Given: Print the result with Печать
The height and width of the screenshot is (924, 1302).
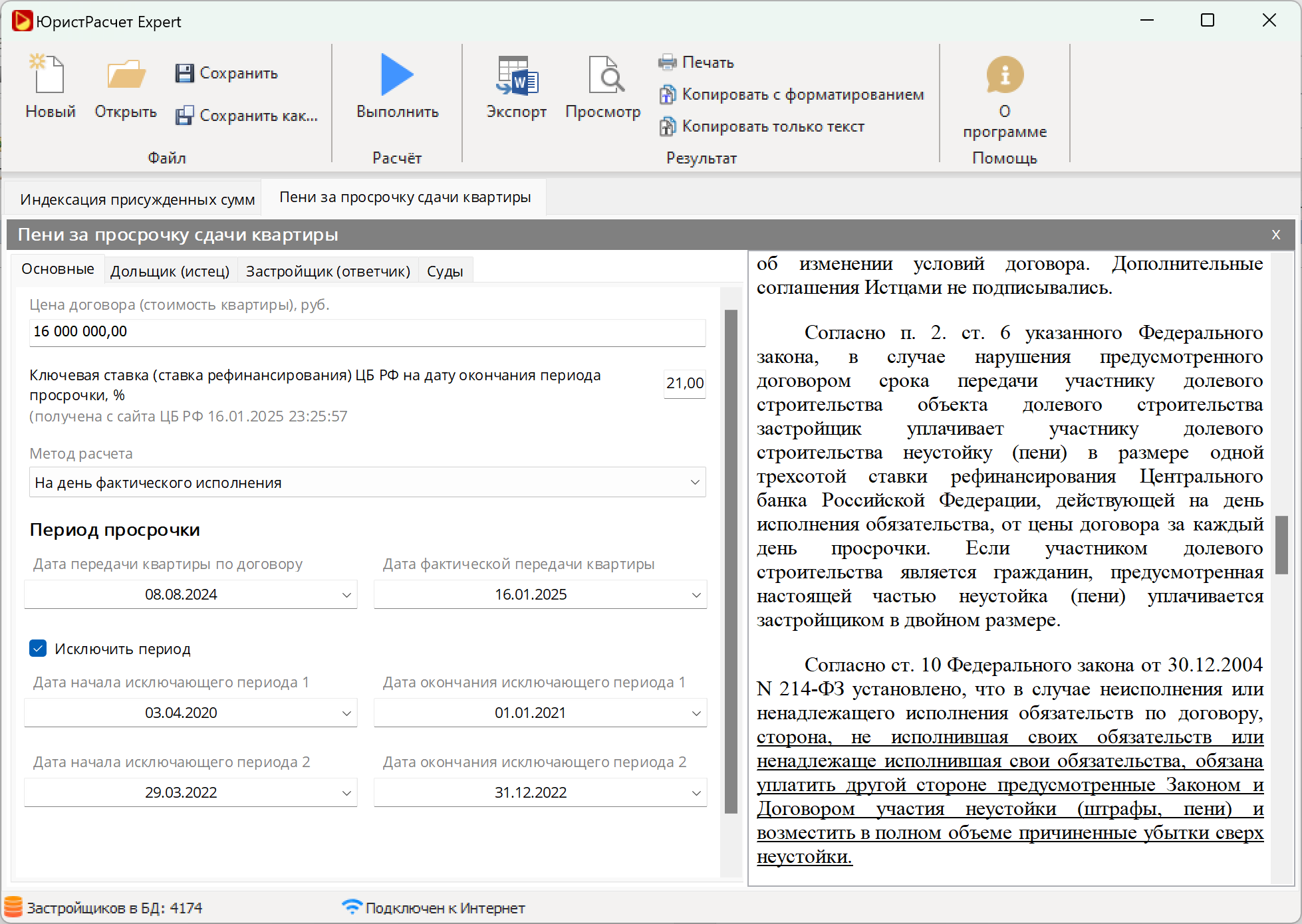Looking at the screenshot, I should coord(696,62).
